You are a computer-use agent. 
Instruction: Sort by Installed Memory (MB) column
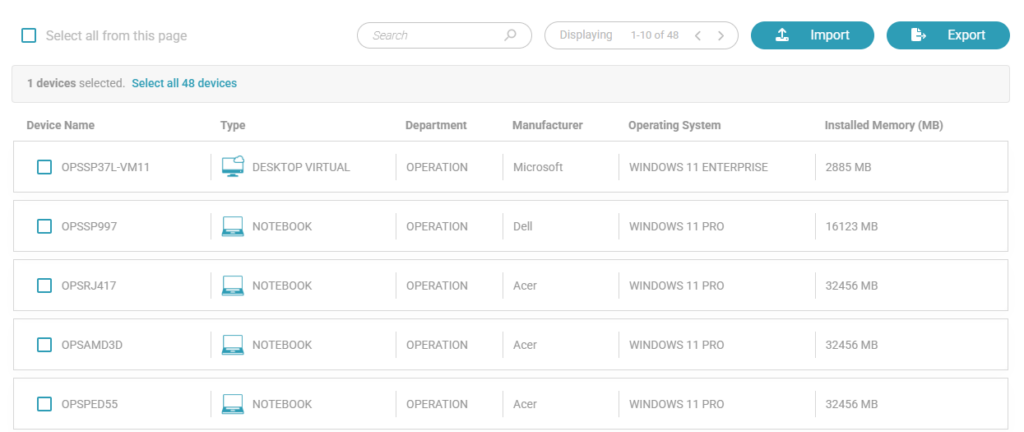pos(883,125)
